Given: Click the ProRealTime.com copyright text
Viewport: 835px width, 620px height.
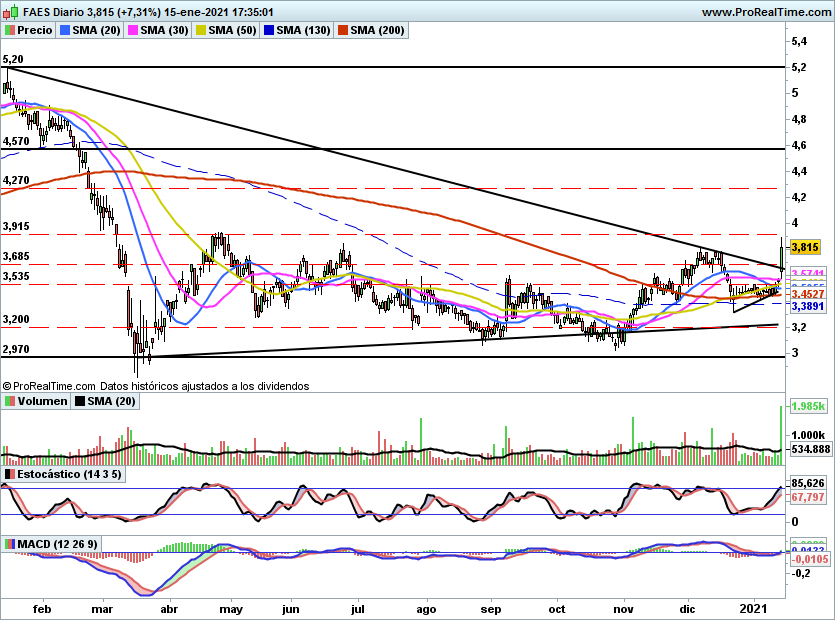Looking at the screenshot, I should click(x=49, y=386).
